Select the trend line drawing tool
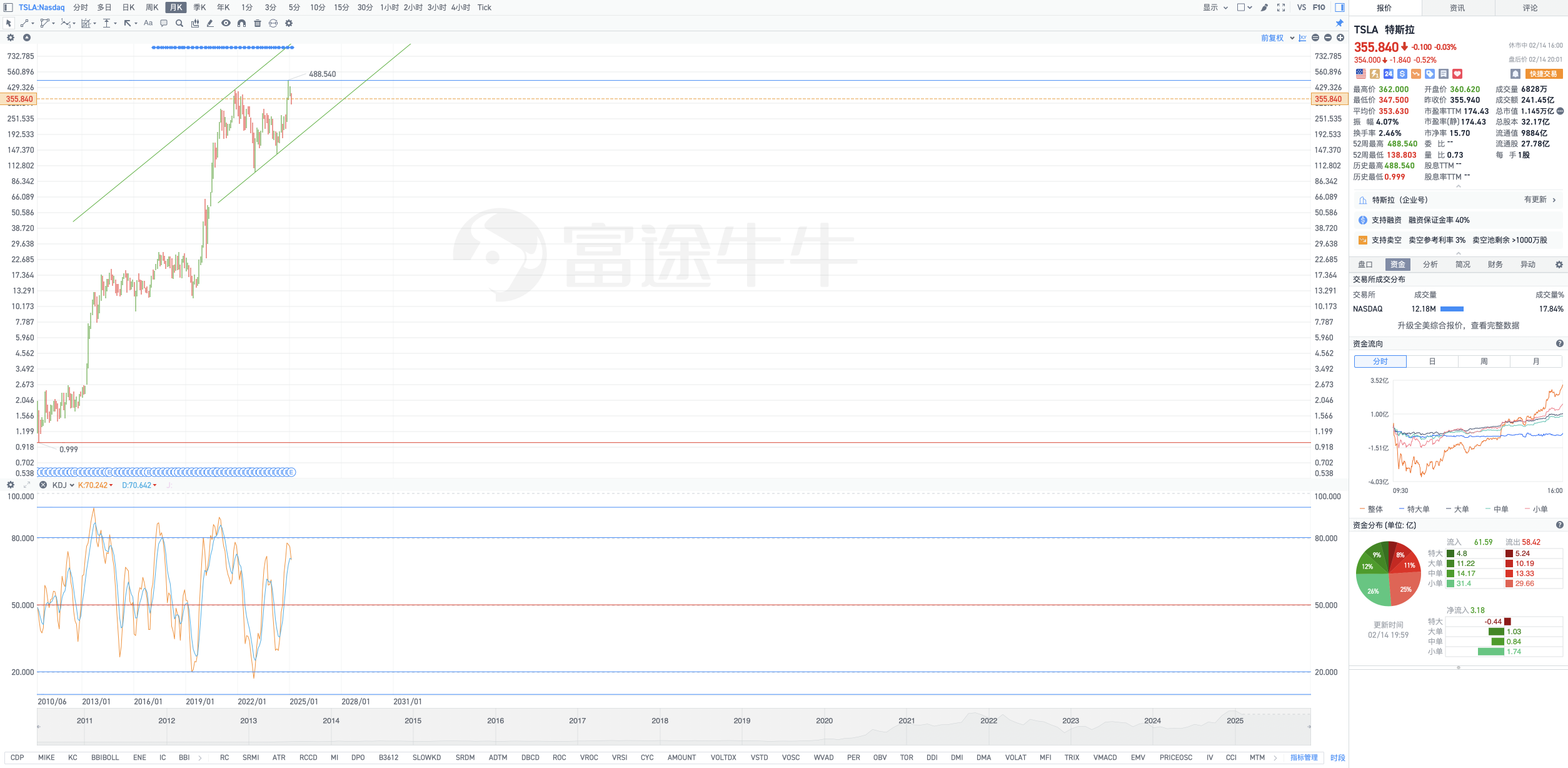1568x768 pixels. point(24,23)
